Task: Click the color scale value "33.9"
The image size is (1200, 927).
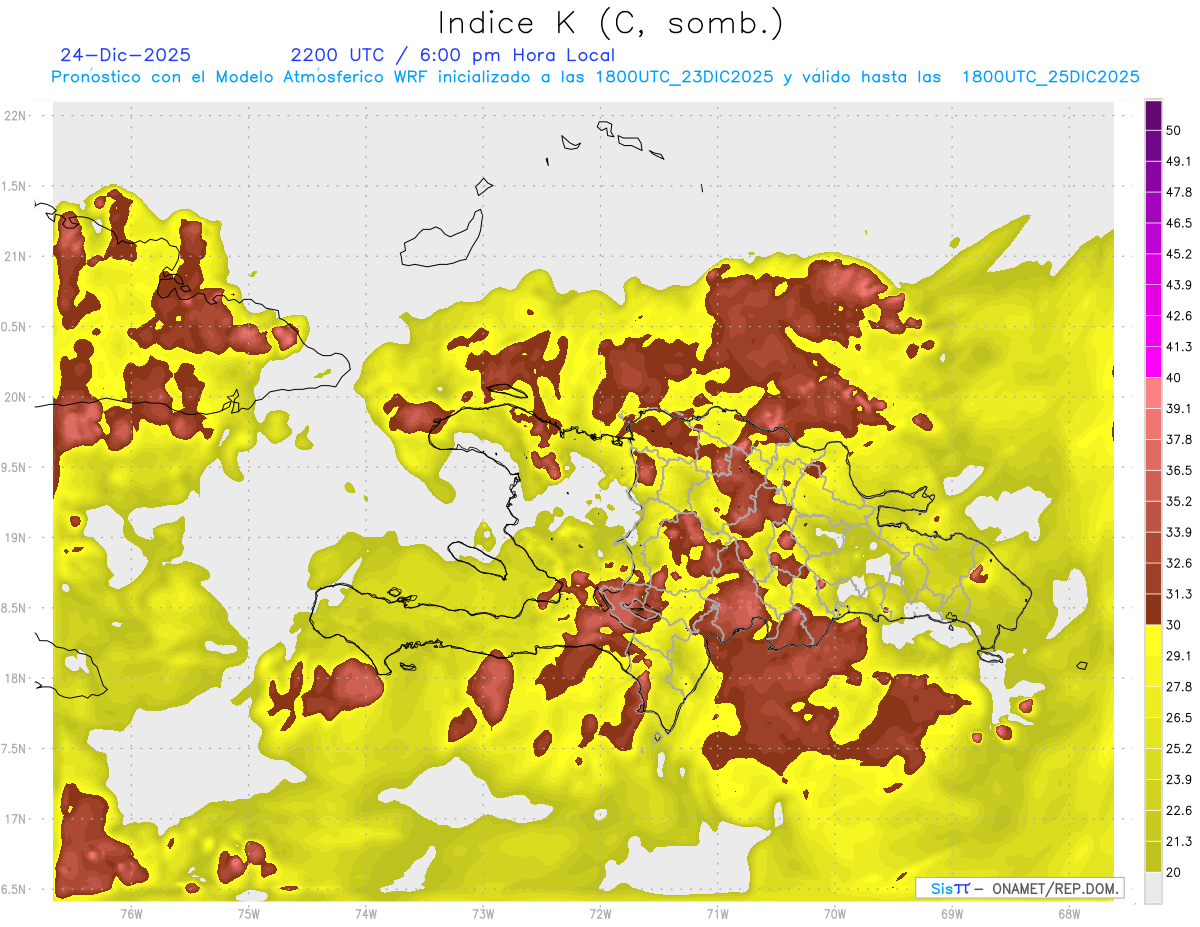Action: click(1178, 532)
